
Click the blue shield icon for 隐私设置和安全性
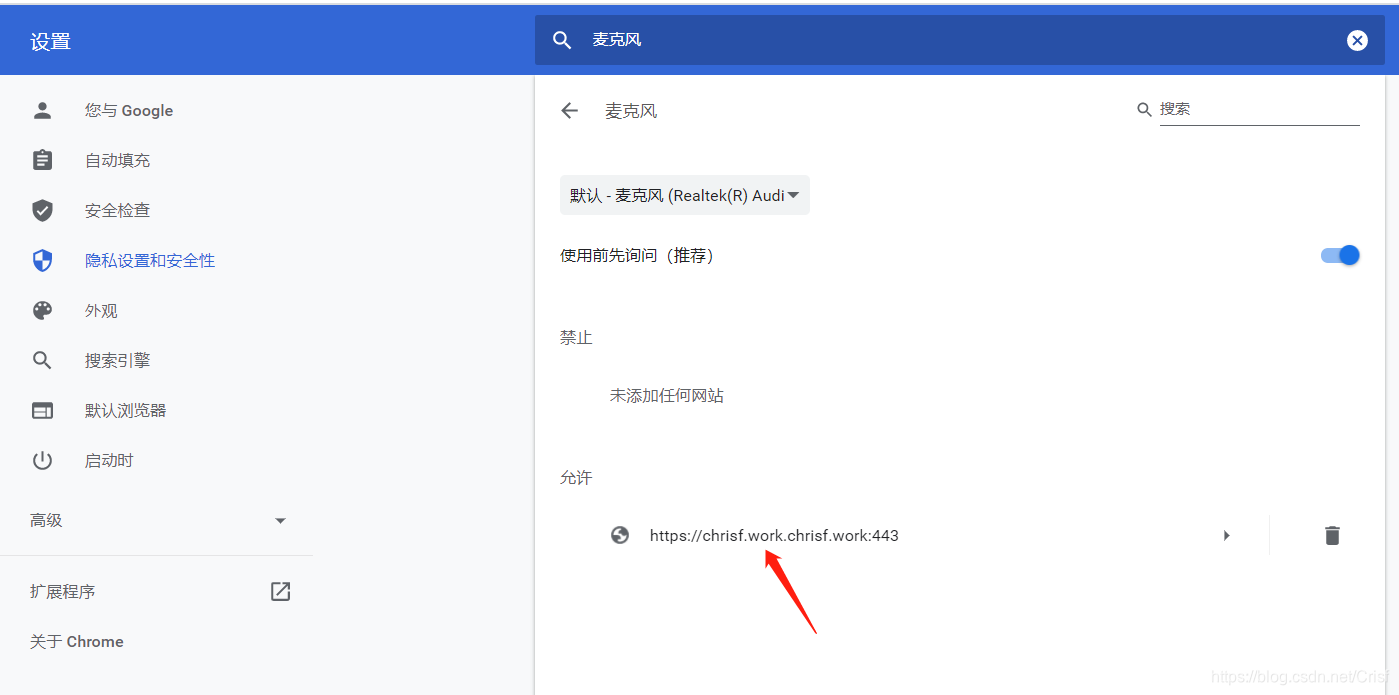point(42,260)
